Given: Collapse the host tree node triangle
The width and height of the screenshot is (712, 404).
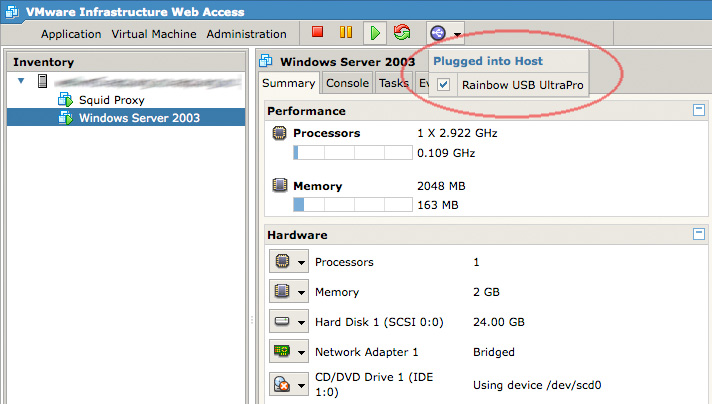Looking at the screenshot, I should tap(21, 81).
